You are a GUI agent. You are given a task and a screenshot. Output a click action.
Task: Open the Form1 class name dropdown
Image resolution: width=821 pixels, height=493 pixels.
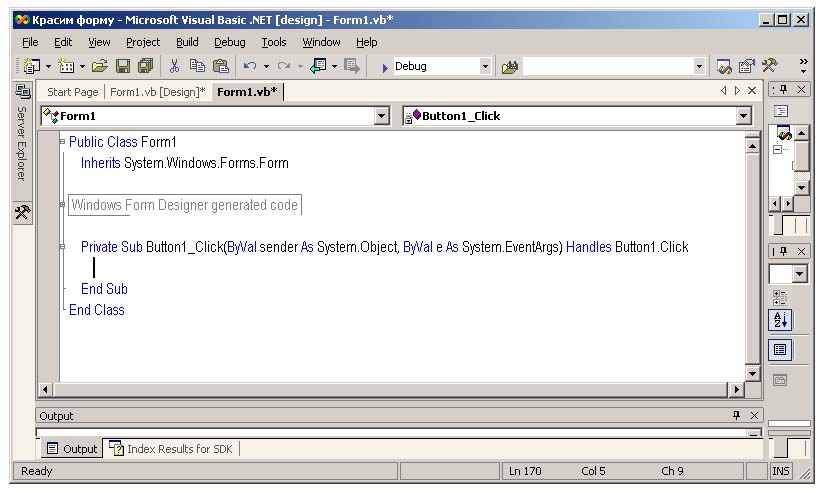382,116
